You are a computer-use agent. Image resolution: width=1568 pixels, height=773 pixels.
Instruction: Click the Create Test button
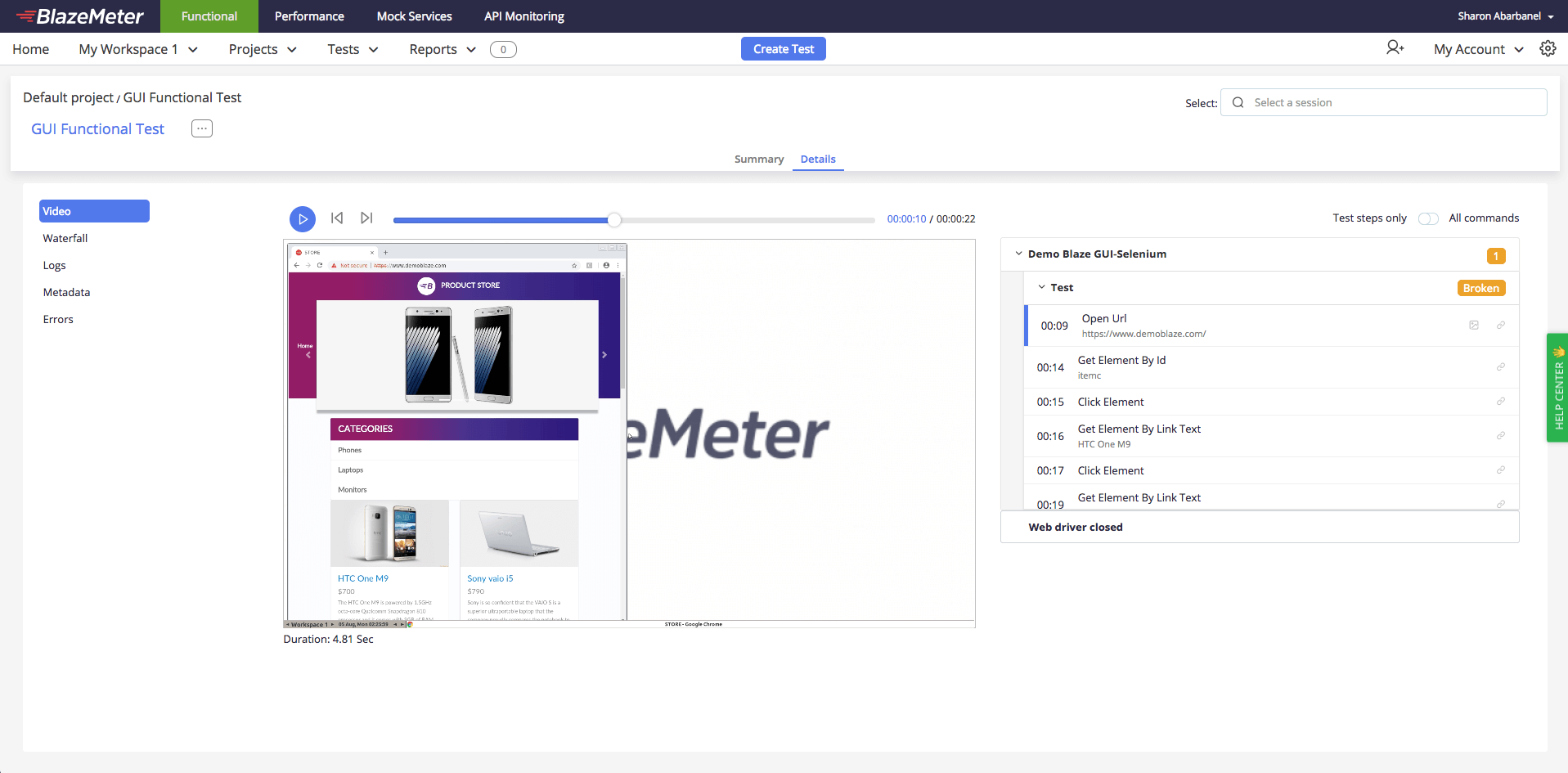point(784,49)
